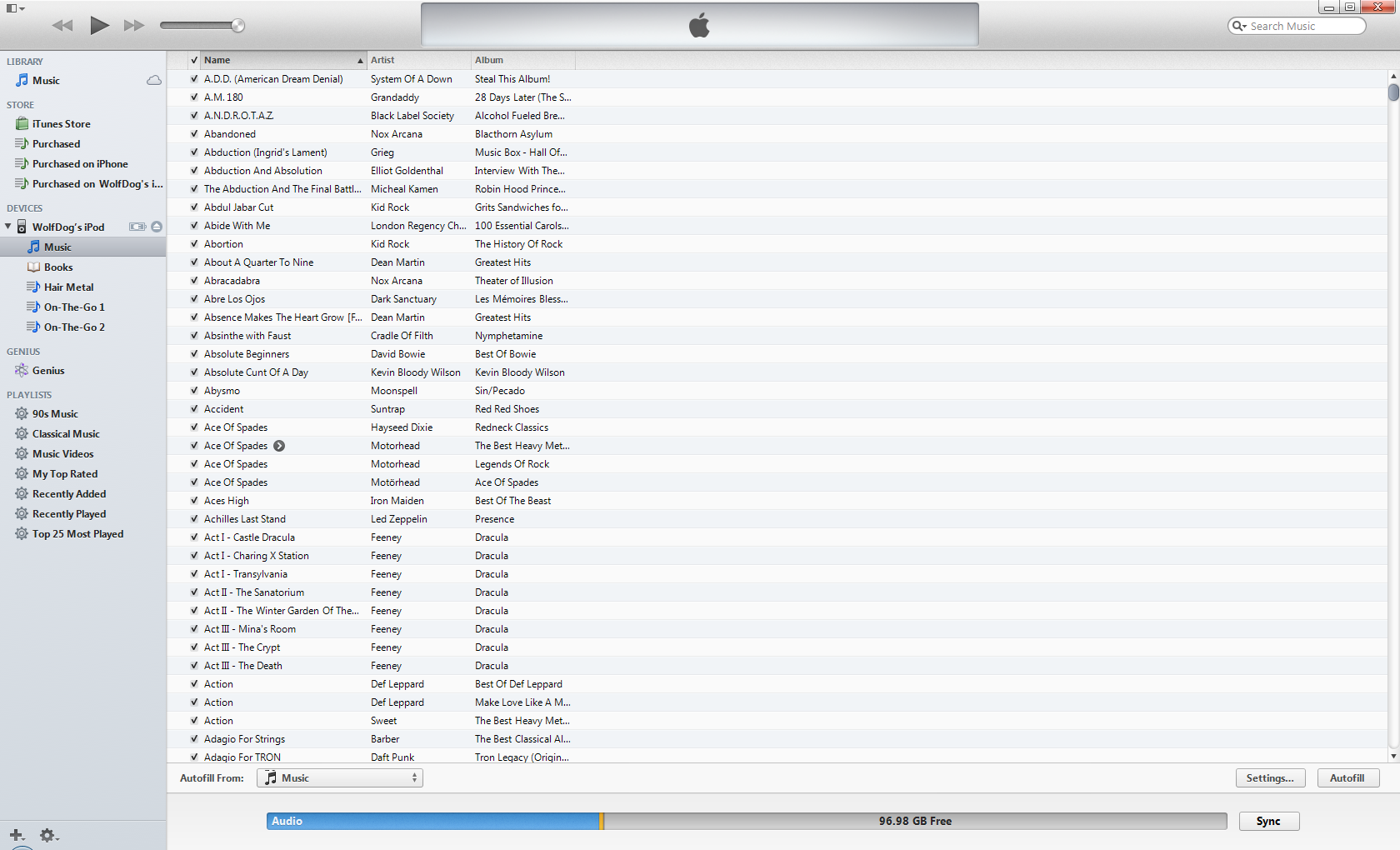Open the Settings... dialog
This screenshot has height=850, width=1400.
tap(1270, 778)
